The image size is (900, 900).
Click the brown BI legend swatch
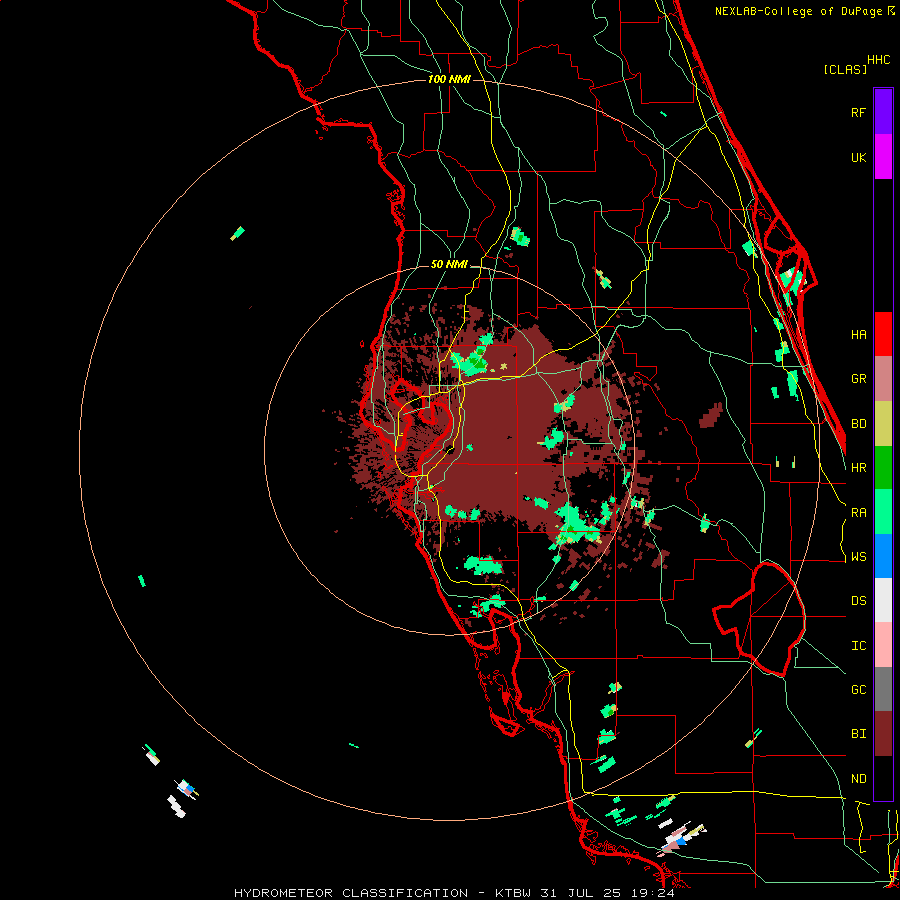click(883, 734)
